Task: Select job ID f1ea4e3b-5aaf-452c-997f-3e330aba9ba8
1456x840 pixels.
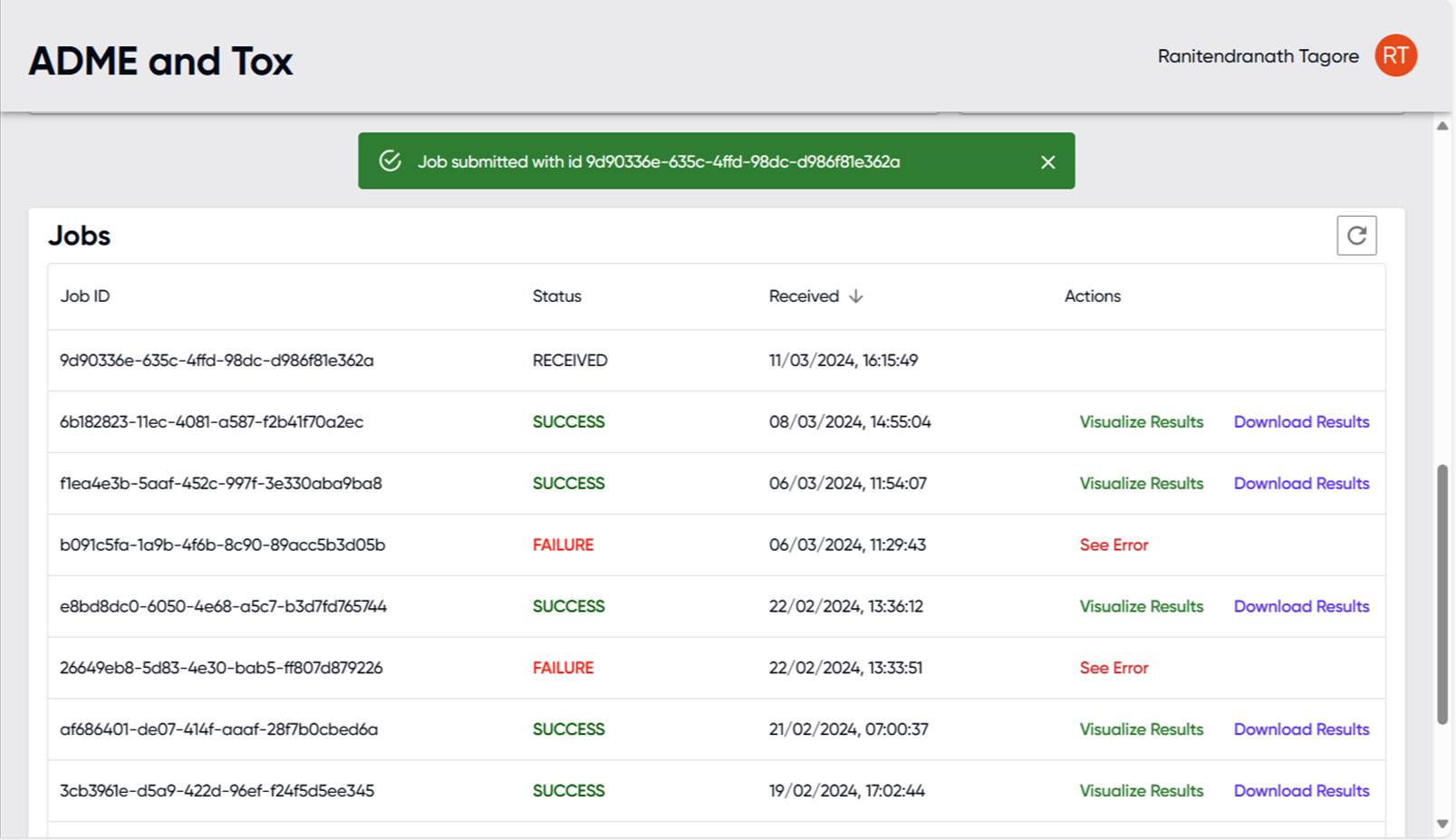Action: (221, 484)
